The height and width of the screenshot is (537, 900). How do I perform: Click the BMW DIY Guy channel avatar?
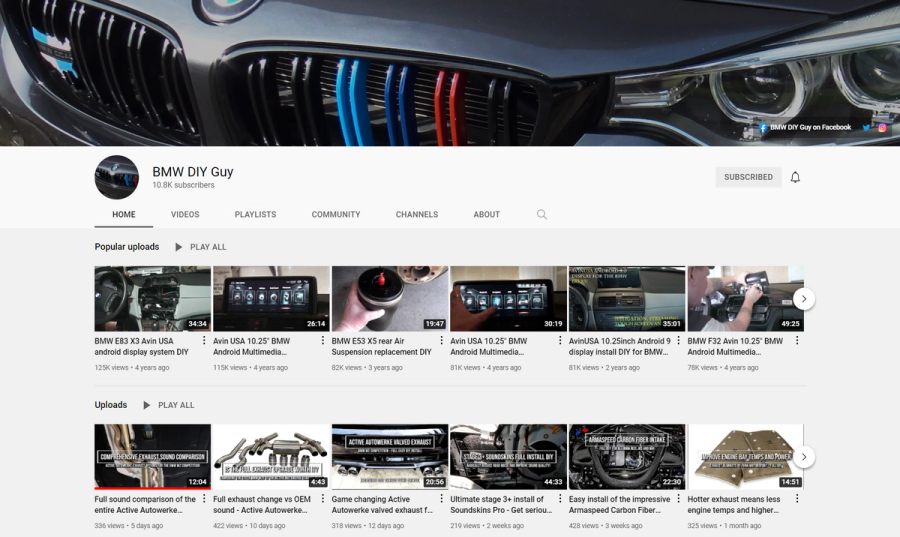pos(117,177)
